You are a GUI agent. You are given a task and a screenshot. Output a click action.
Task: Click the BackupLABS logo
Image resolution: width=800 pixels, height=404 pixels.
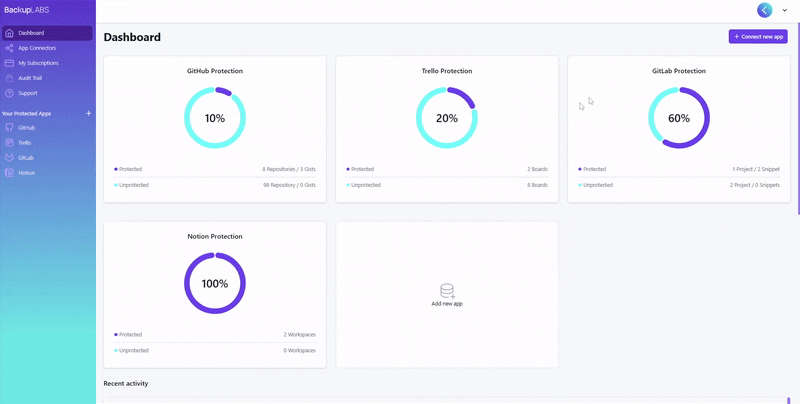[27, 10]
